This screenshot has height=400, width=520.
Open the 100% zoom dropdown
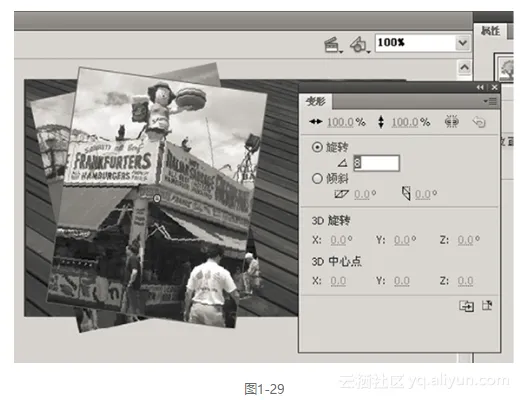[x=463, y=43]
